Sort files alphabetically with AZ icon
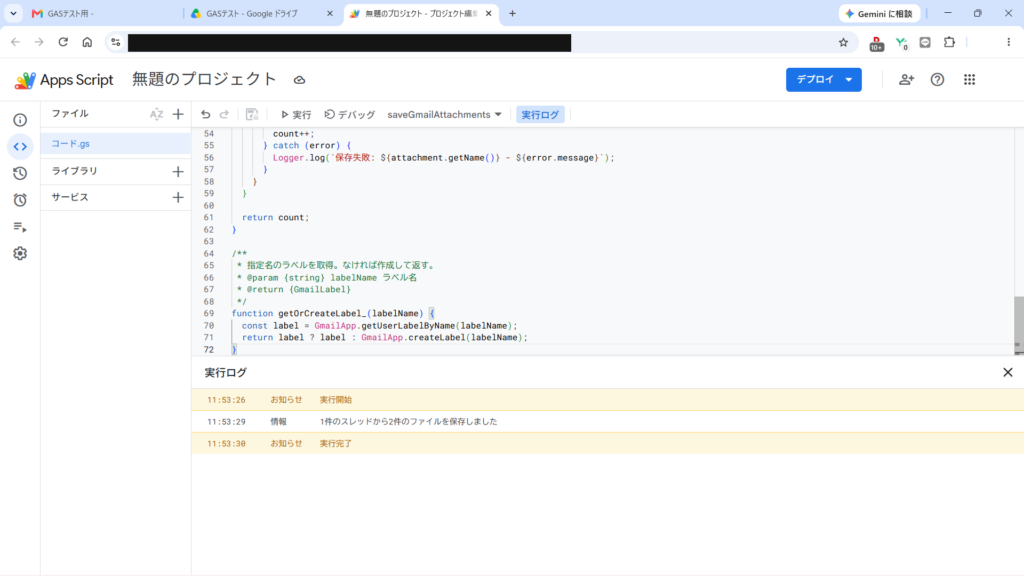 [x=157, y=114]
